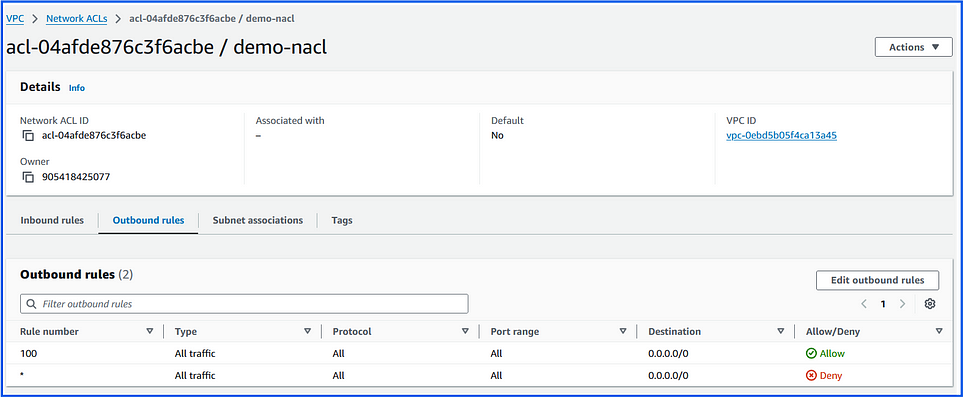Image resolution: width=963 pixels, height=397 pixels.
Task: Open outbound rules table settings gear
Action: point(930,304)
